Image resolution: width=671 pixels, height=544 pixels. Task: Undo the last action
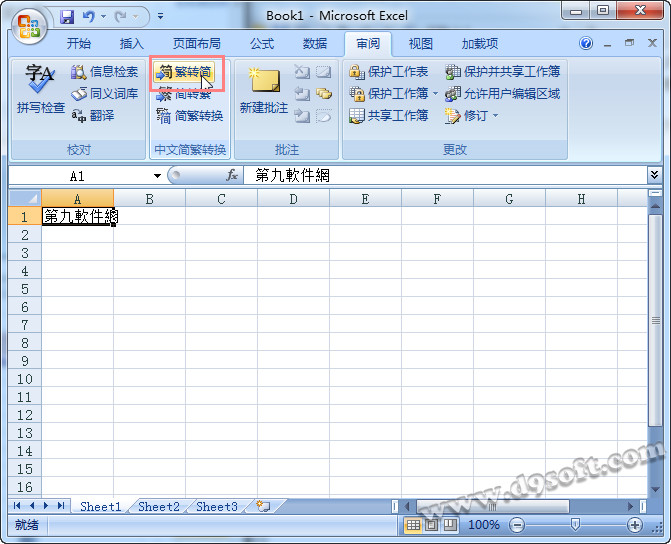[x=89, y=17]
